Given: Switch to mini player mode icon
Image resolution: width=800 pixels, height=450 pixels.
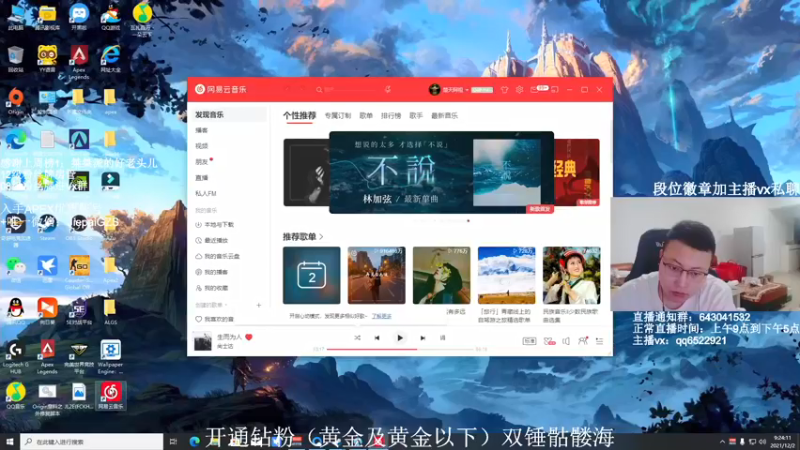Looking at the screenshot, I should (555, 89).
